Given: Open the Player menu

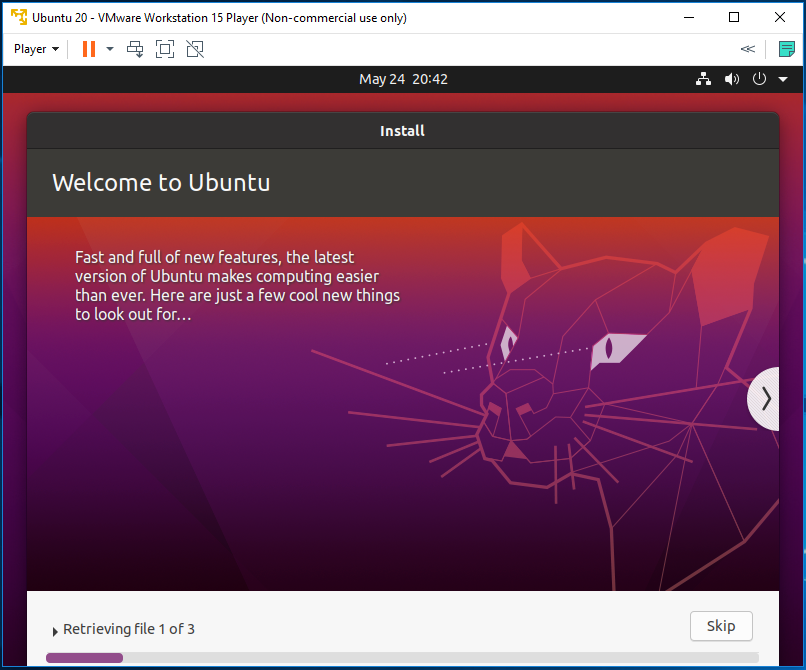Looking at the screenshot, I should [36, 49].
